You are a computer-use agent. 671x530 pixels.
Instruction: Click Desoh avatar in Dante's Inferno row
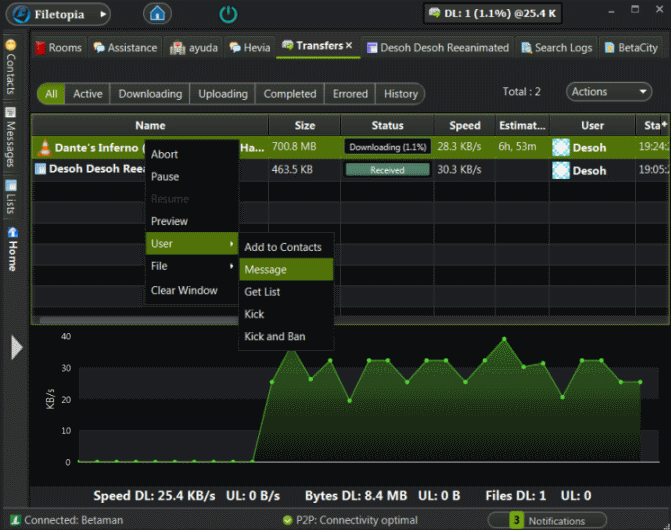click(561, 147)
